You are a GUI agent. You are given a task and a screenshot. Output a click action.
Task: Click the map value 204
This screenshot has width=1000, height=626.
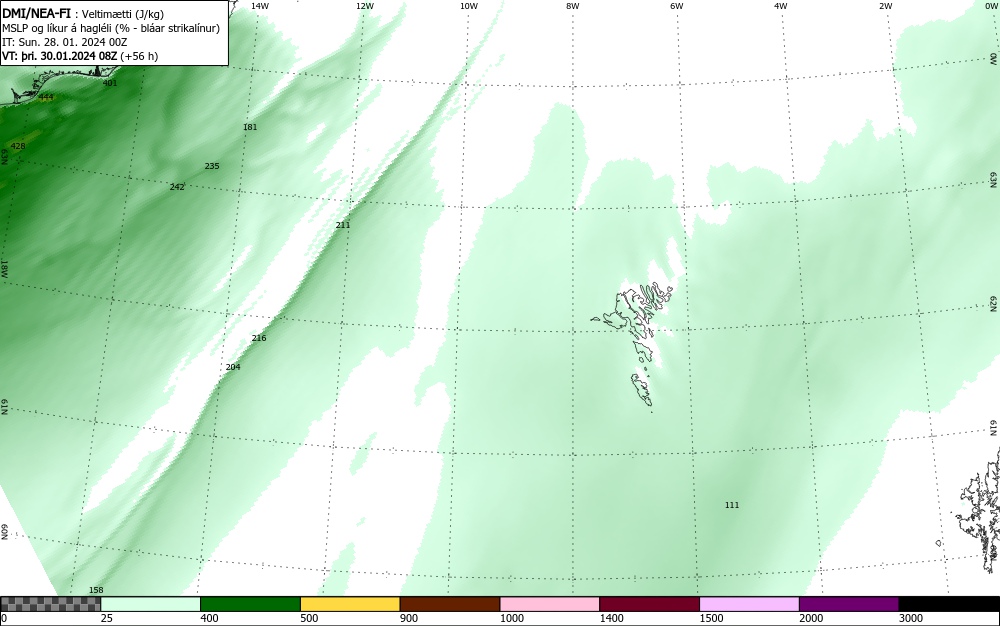point(233,367)
